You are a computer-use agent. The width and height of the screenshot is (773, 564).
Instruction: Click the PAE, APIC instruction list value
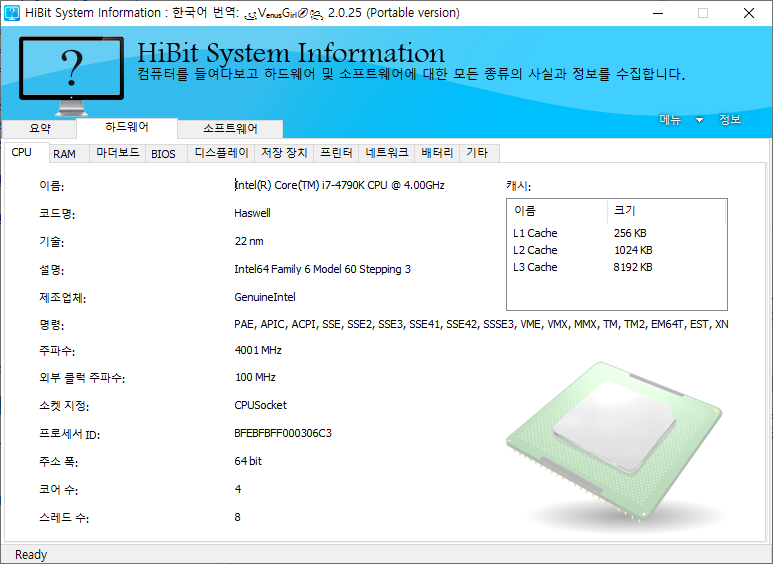(481, 324)
